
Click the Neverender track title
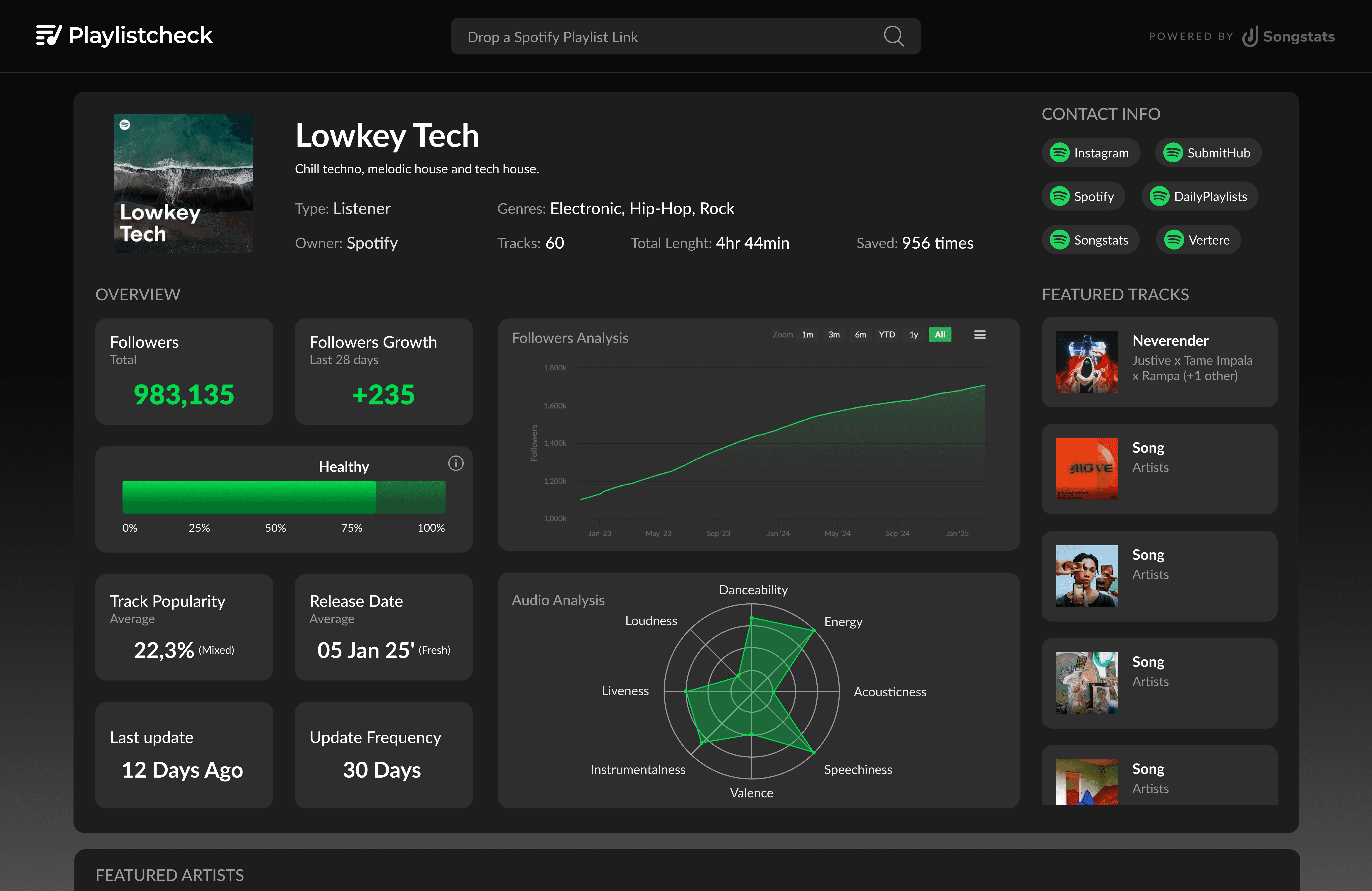point(1170,341)
